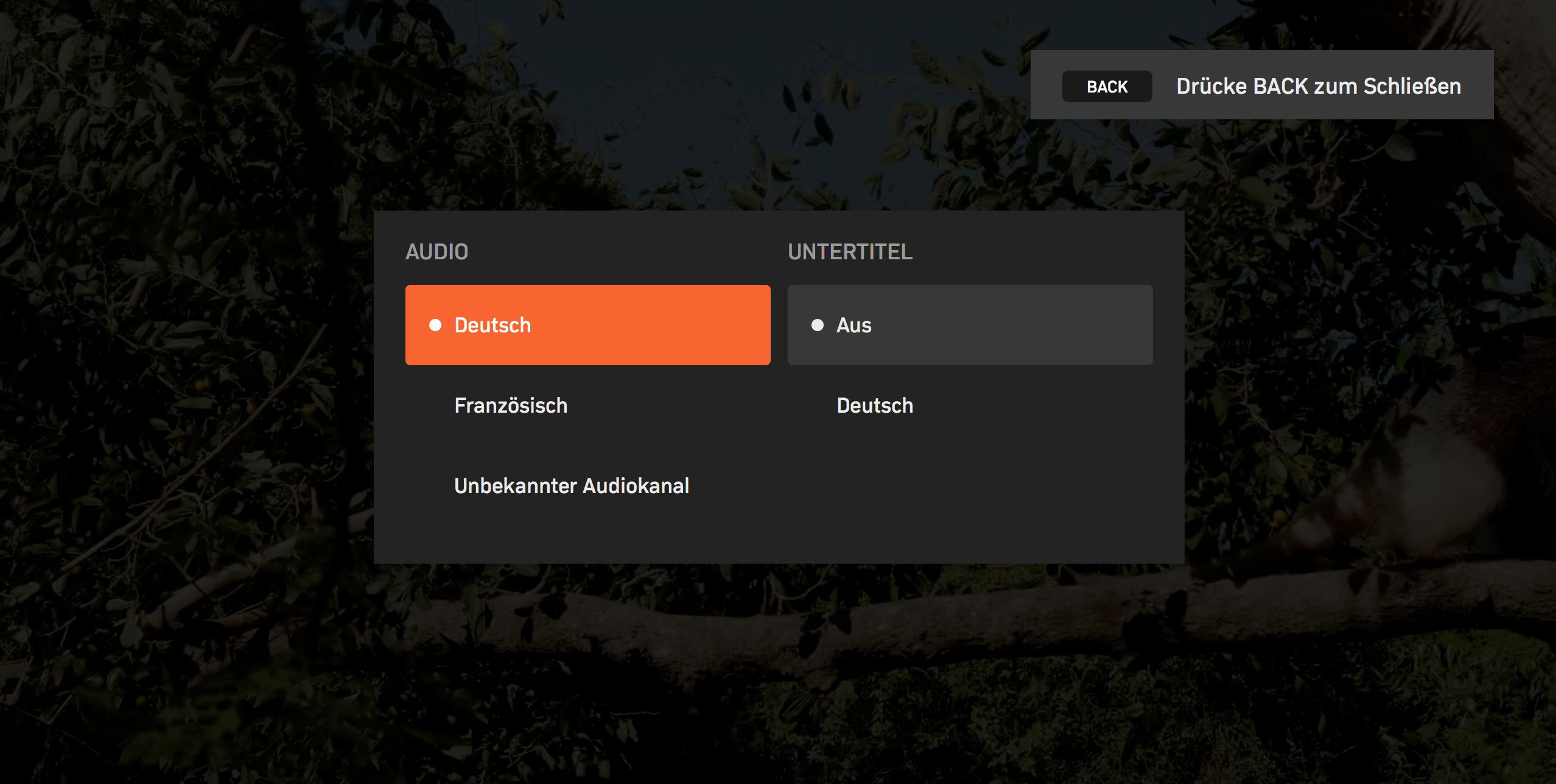1556x784 pixels.
Task: Click the "Drücke BACK zum Schließen" text
Action: coord(1319,86)
